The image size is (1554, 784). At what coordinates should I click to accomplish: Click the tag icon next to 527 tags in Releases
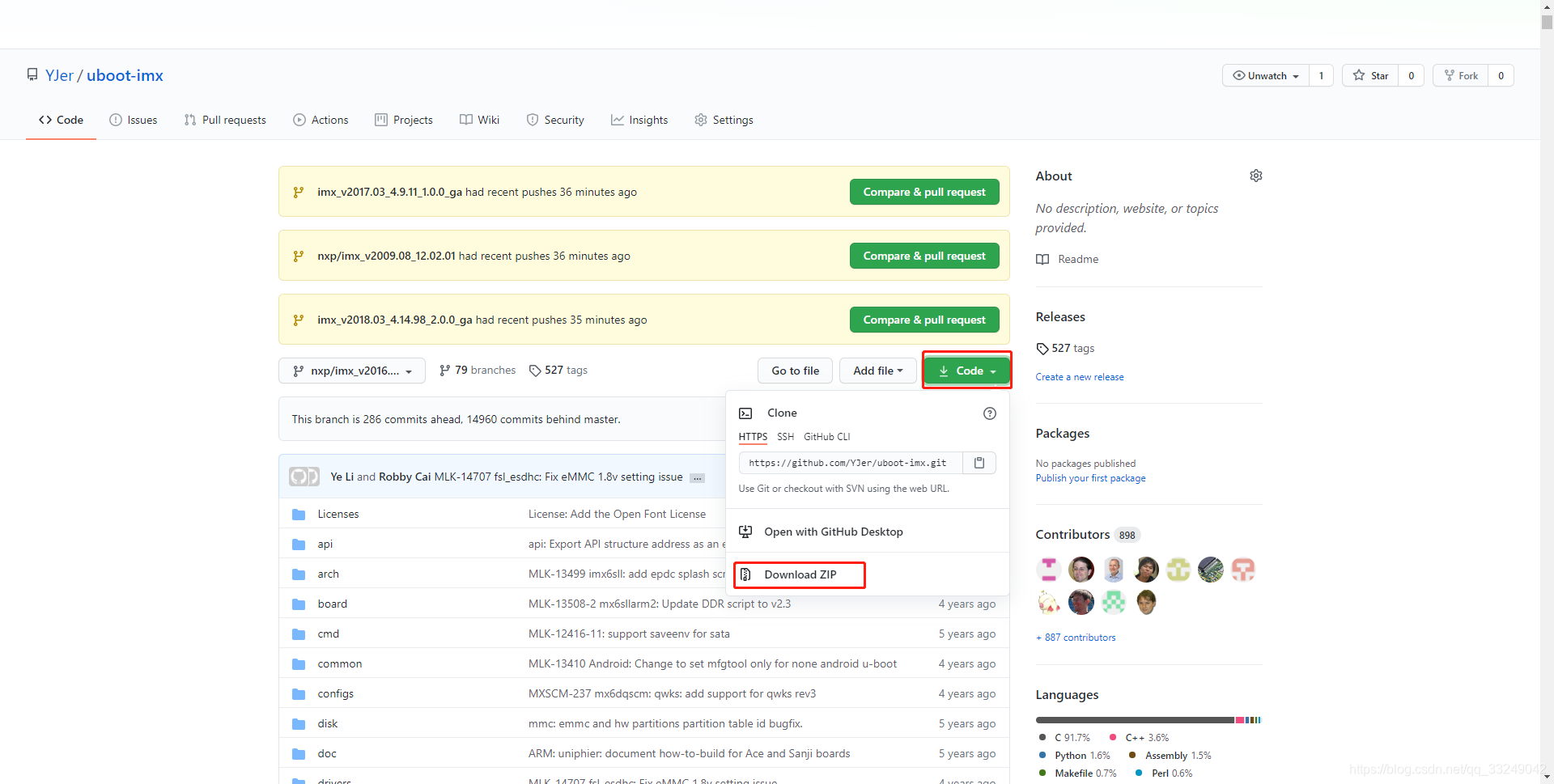[x=1042, y=349]
